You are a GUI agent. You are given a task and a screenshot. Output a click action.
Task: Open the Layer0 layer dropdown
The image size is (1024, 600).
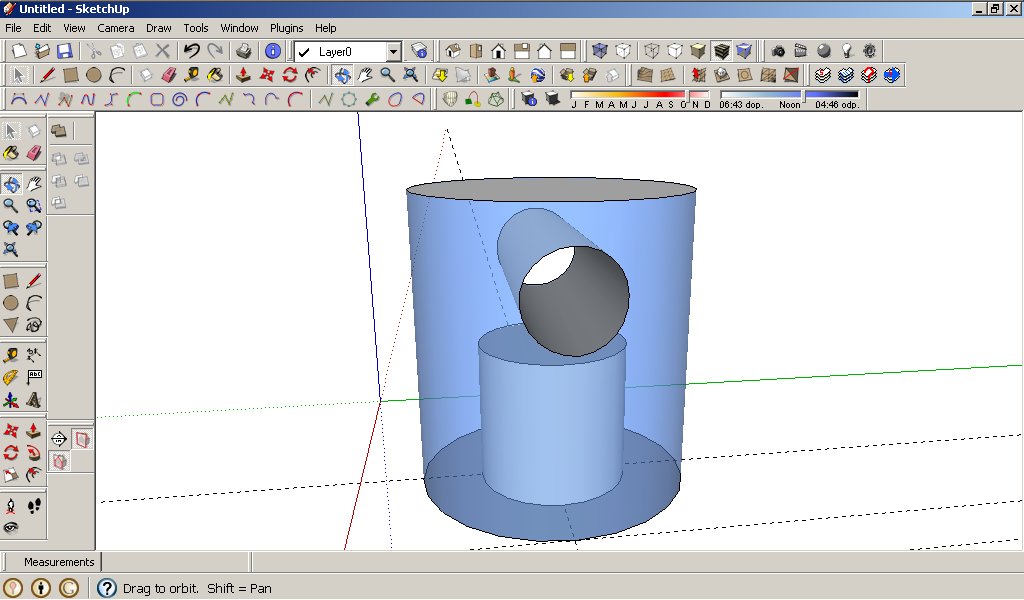pyautogui.click(x=393, y=52)
